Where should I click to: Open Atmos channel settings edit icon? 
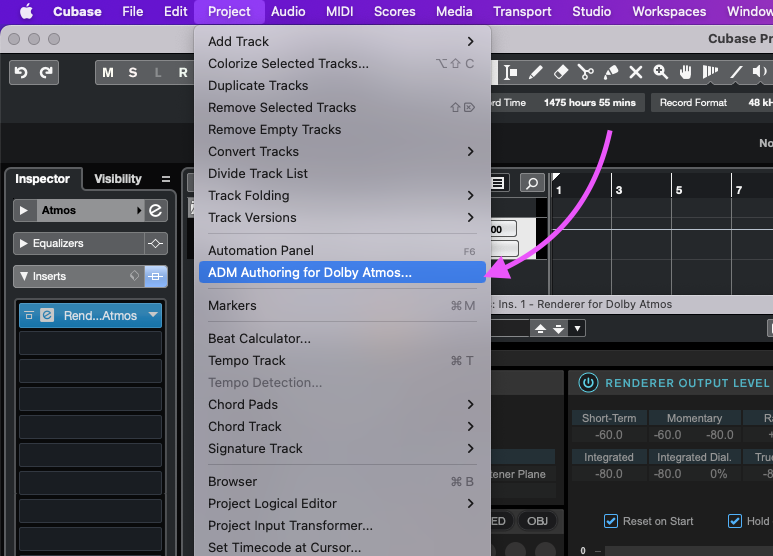[155, 210]
